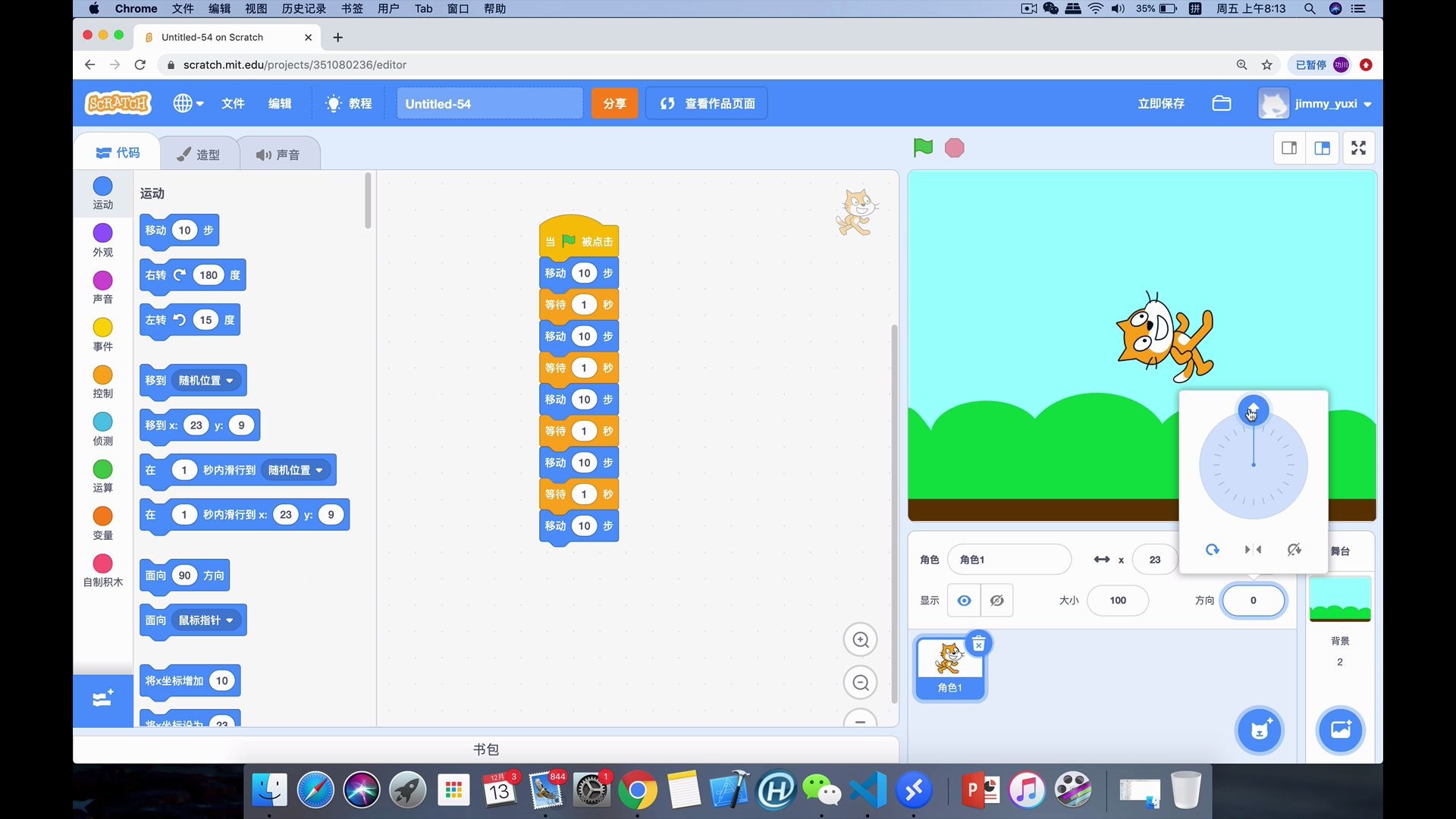The width and height of the screenshot is (1456, 819).
Task: Switch to the 造型 costumes tab
Action: point(199,154)
